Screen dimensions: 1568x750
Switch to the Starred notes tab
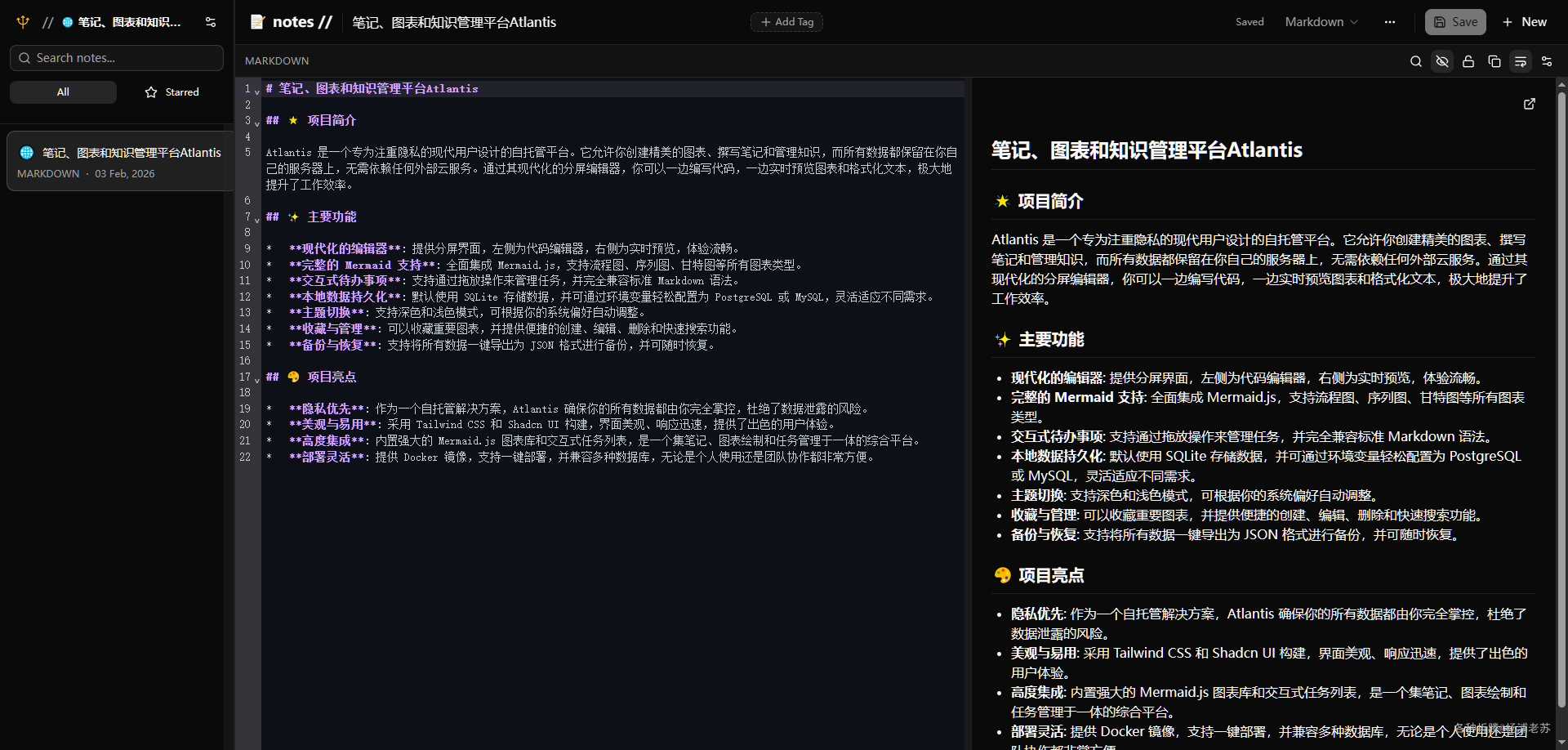pyautogui.click(x=171, y=92)
